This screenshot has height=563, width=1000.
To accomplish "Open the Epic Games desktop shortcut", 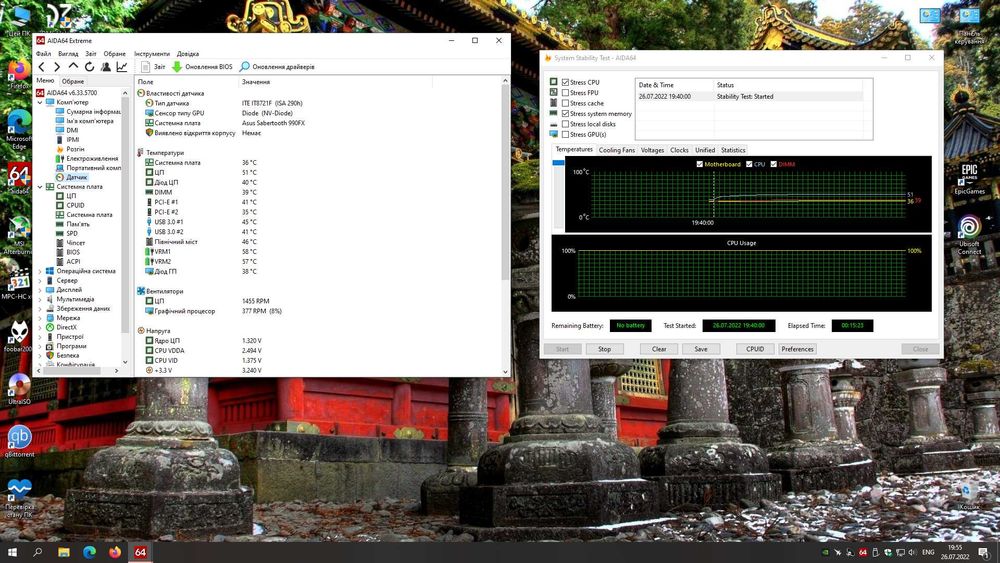I will tap(969, 179).
